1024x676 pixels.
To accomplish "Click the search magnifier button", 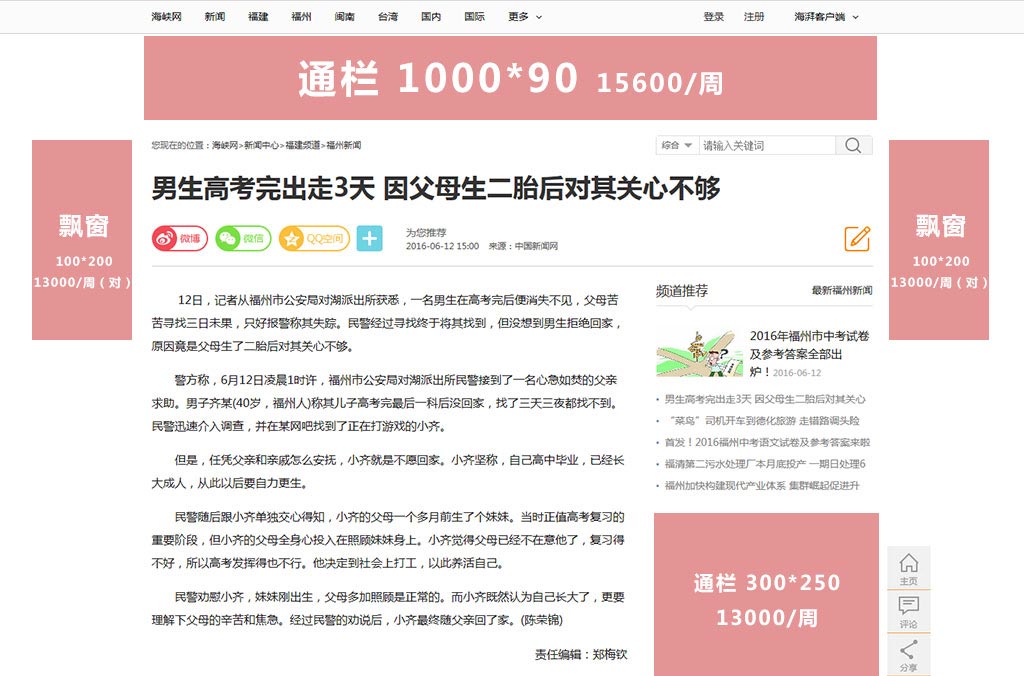I will 853,146.
